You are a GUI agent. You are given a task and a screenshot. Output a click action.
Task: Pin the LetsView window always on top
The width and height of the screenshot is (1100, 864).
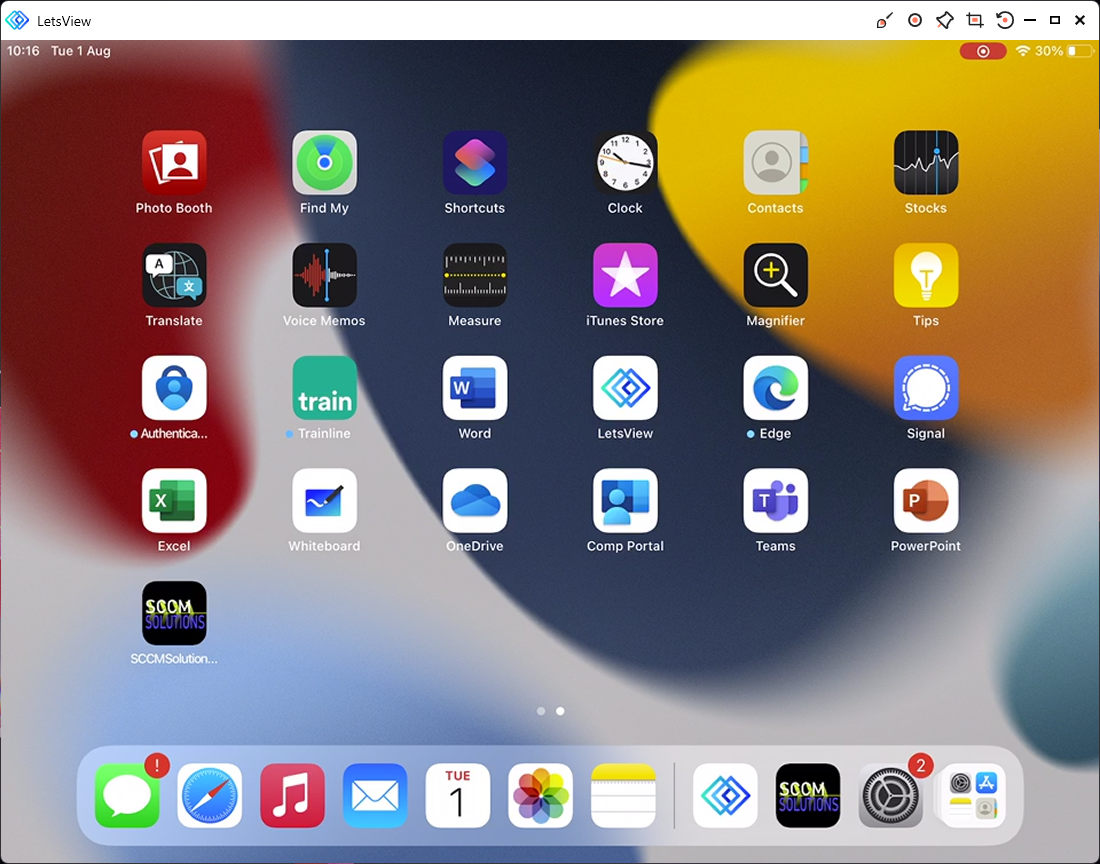pyautogui.click(x=944, y=19)
